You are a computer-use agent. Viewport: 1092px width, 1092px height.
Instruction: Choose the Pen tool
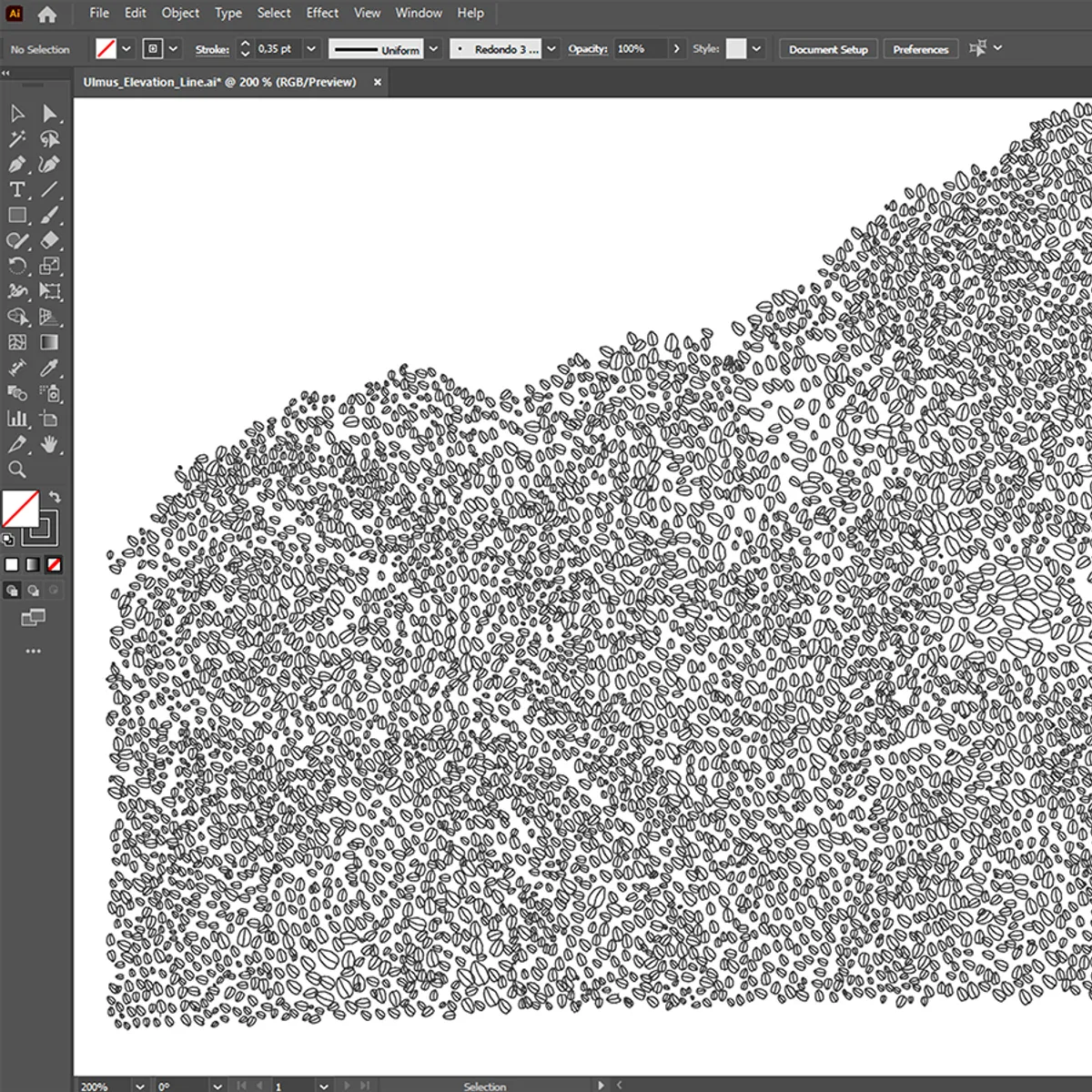[16, 165]
